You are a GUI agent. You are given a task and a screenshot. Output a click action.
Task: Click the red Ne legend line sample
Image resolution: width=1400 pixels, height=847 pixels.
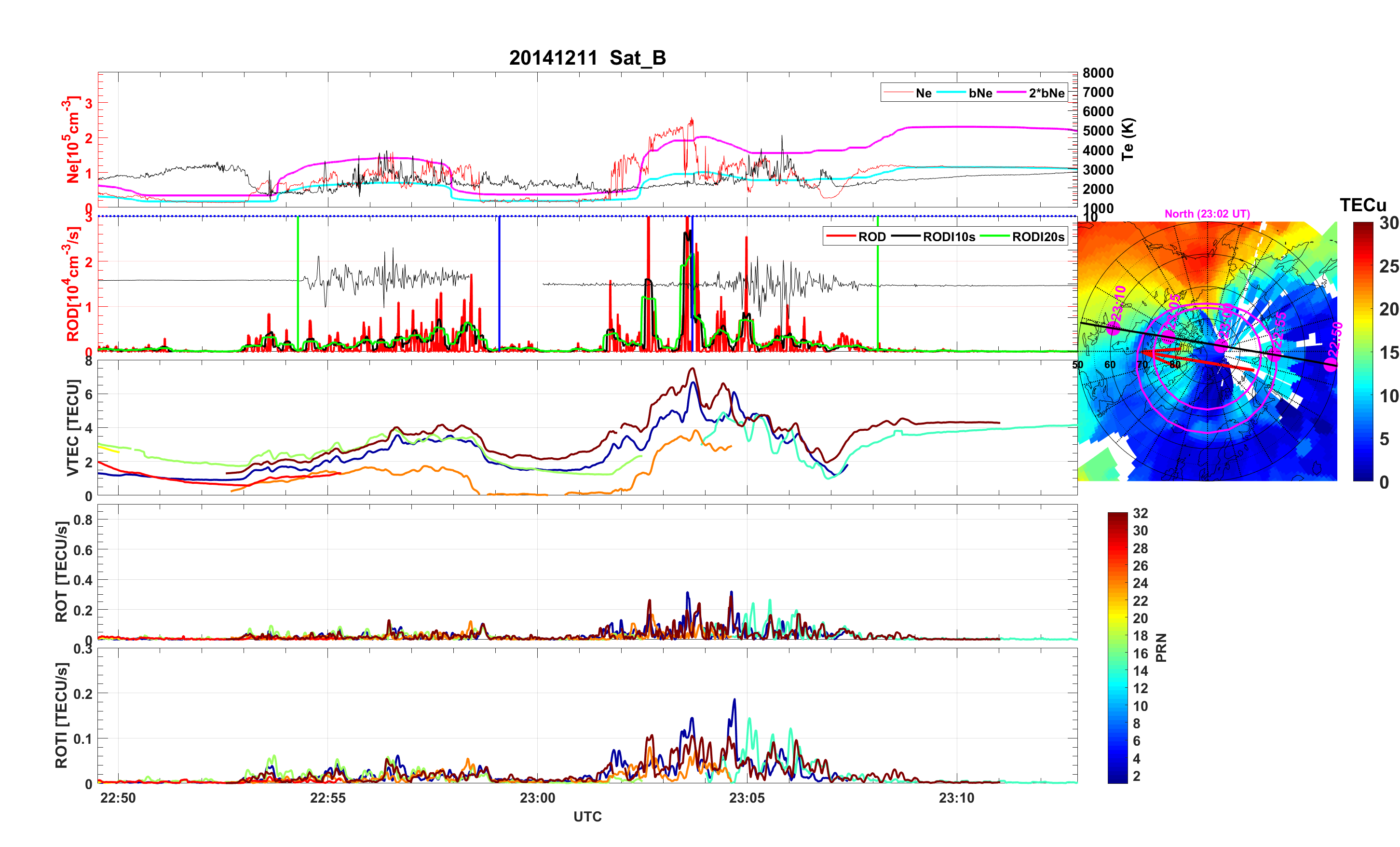(x=898, y=93)
